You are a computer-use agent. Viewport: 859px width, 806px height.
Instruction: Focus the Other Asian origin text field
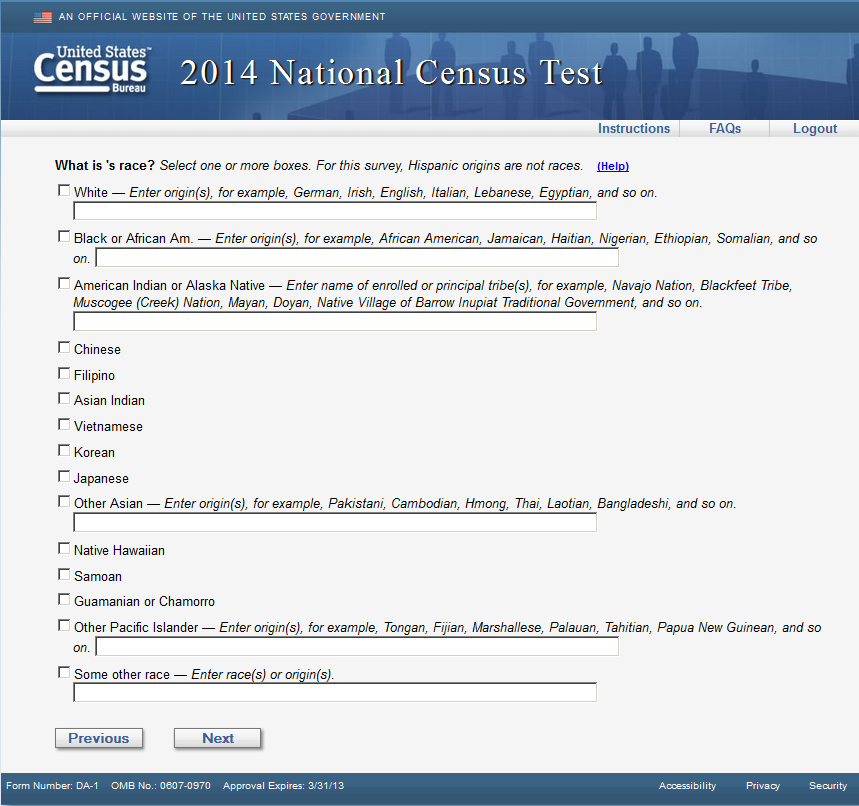tap(335, 522)
